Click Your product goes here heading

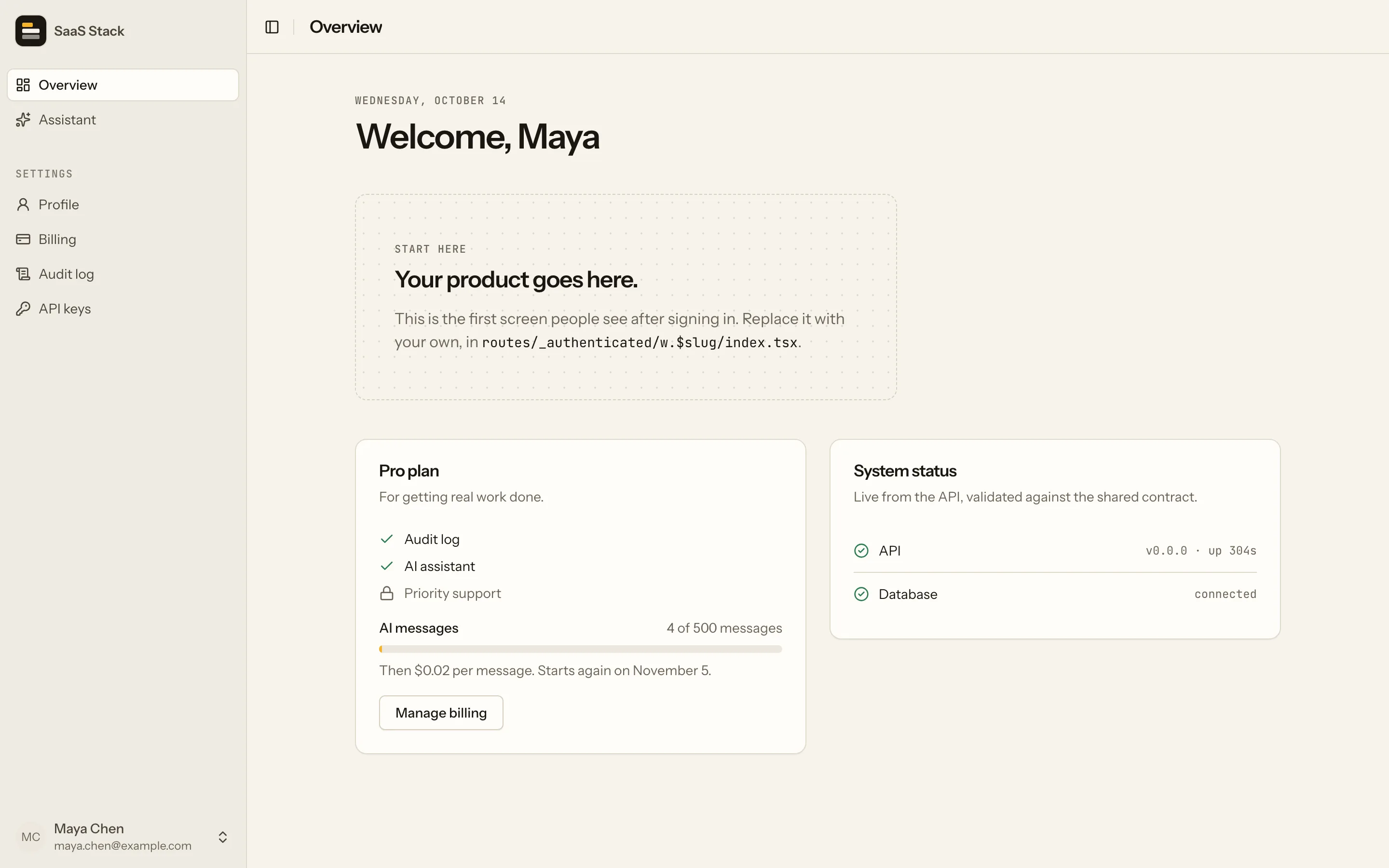516,280
